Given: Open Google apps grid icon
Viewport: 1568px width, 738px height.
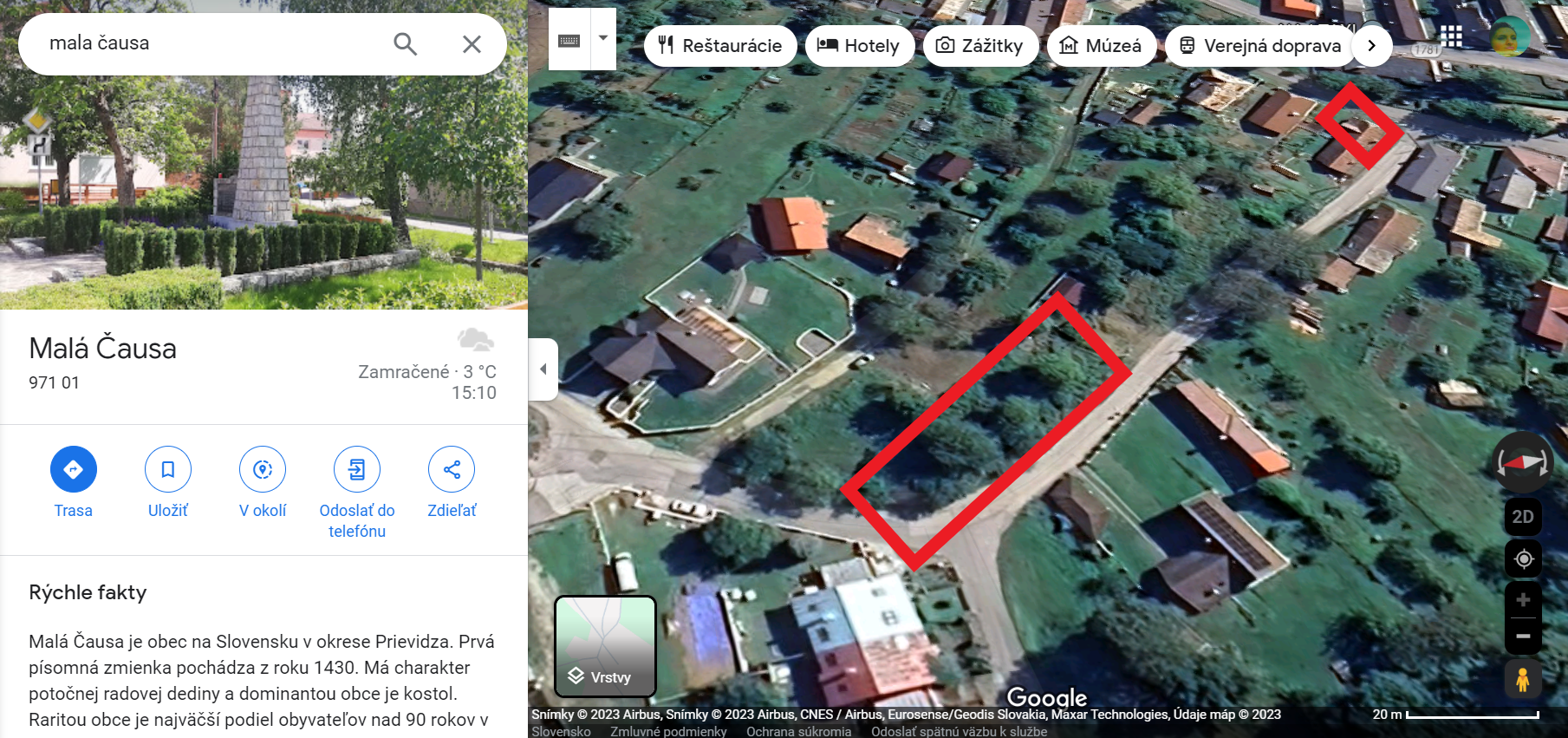Looking at the screenshot, I should [1452, 36].
